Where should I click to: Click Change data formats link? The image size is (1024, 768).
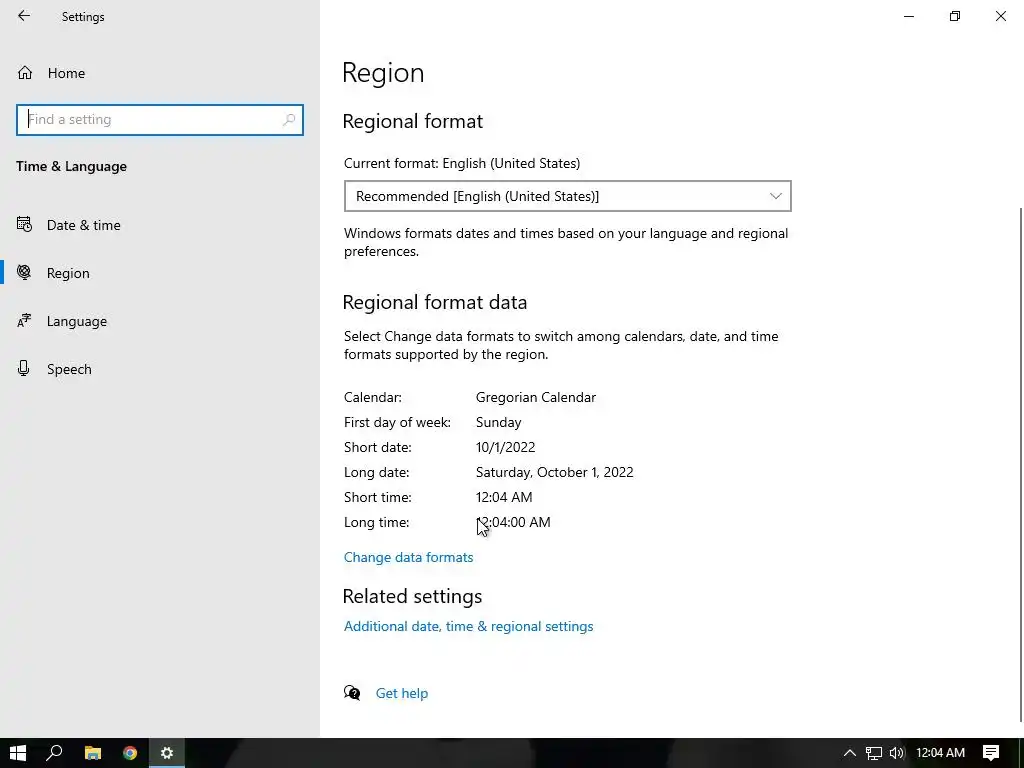[408, 557]
